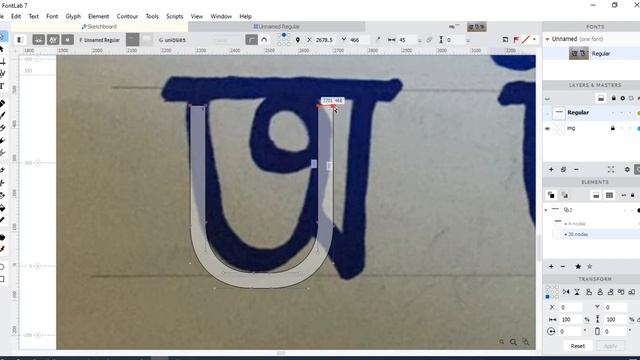Remove element using the minus button
Image resolution: width=640 pixels, height=360 pixels.
pyautogui.click(x=563, y=267)
